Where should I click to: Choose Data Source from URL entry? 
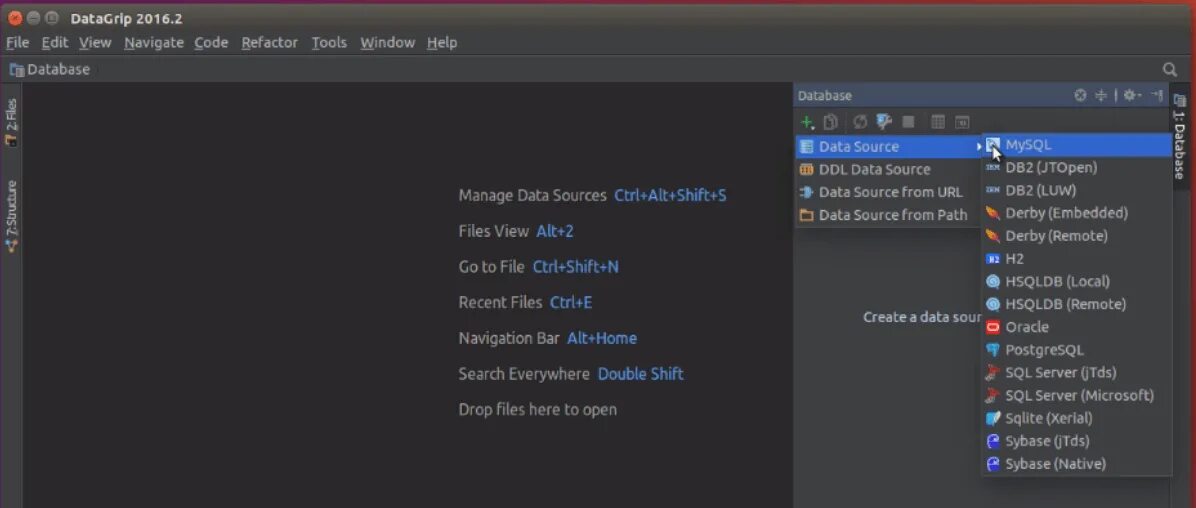[889, 192]
